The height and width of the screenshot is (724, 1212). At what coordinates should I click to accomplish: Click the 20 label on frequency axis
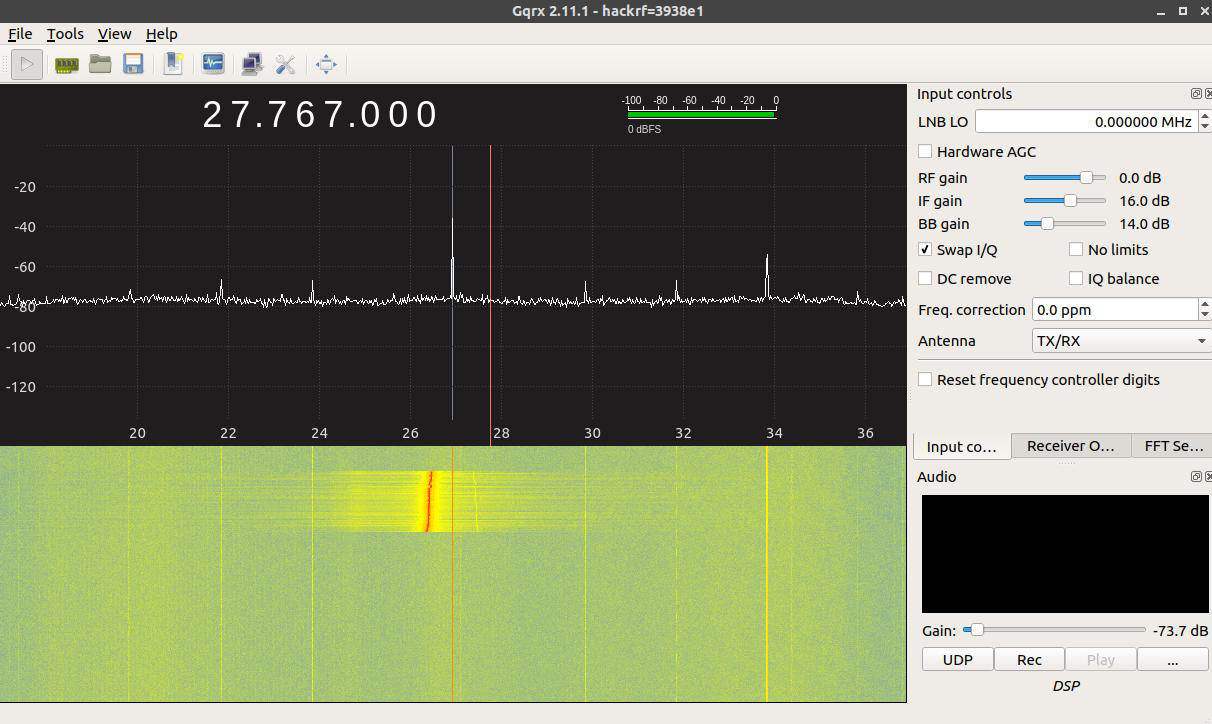pyautogui.click(x=137, y=433)
